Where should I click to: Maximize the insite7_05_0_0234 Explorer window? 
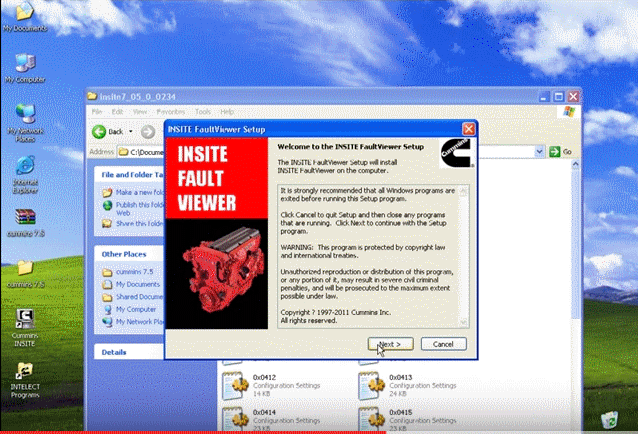click(x=559, y=97)
